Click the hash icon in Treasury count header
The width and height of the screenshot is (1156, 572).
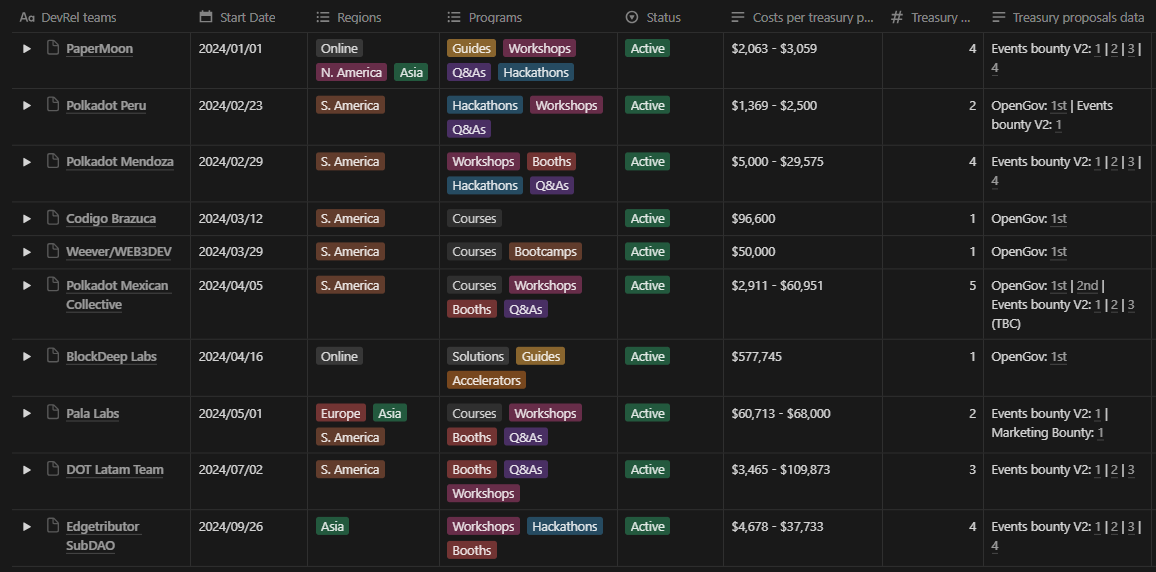pyautogui.click(x=897, y=17)
